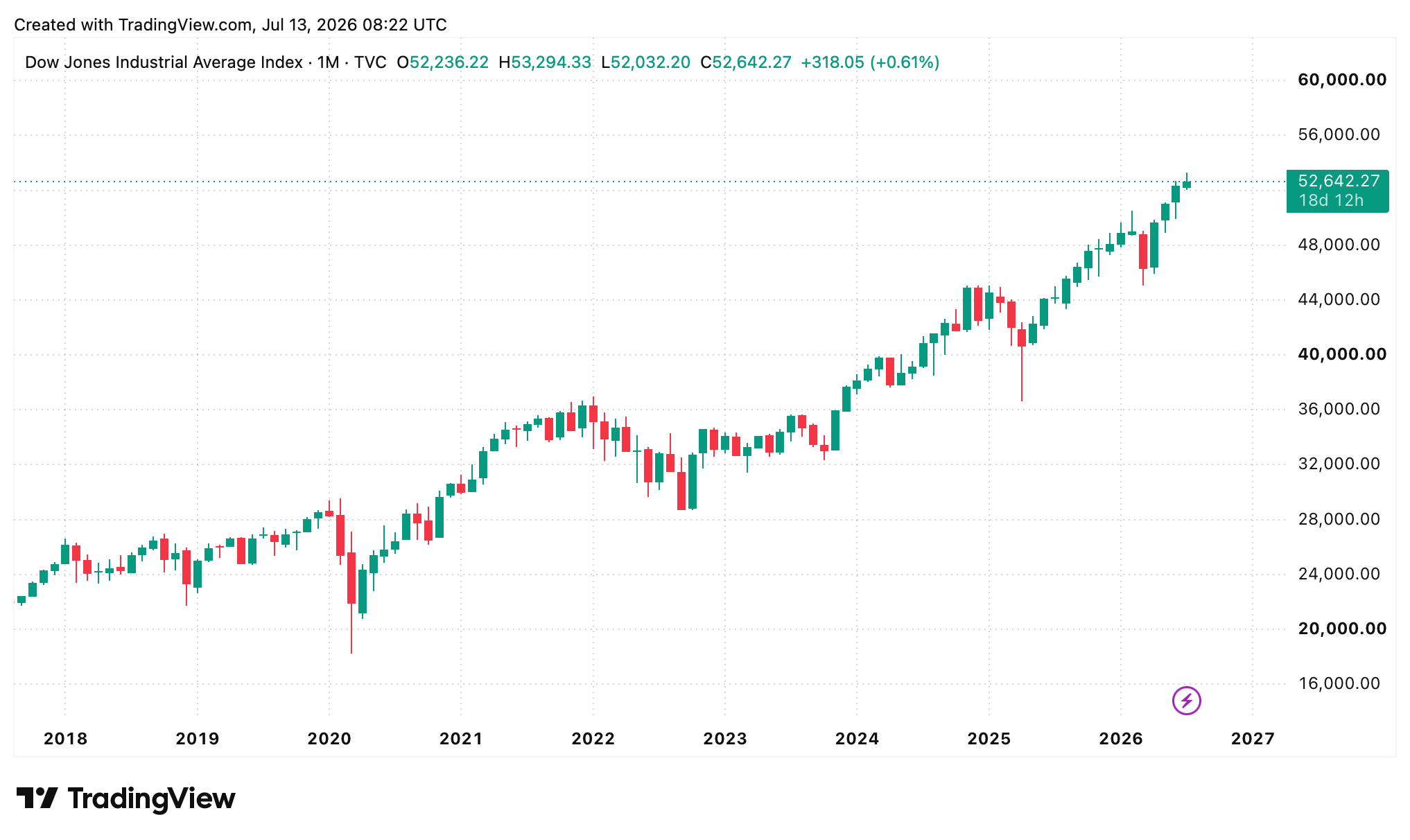Screen dimensions: 1410x840
Task: Click the March 2020 crash candle's long wick
Action: pos(351,629)
